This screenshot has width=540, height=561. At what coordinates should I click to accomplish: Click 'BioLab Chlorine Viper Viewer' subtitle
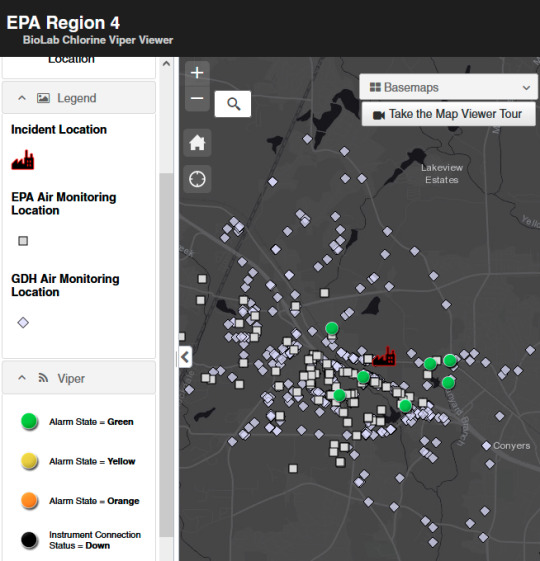point(98,40)
